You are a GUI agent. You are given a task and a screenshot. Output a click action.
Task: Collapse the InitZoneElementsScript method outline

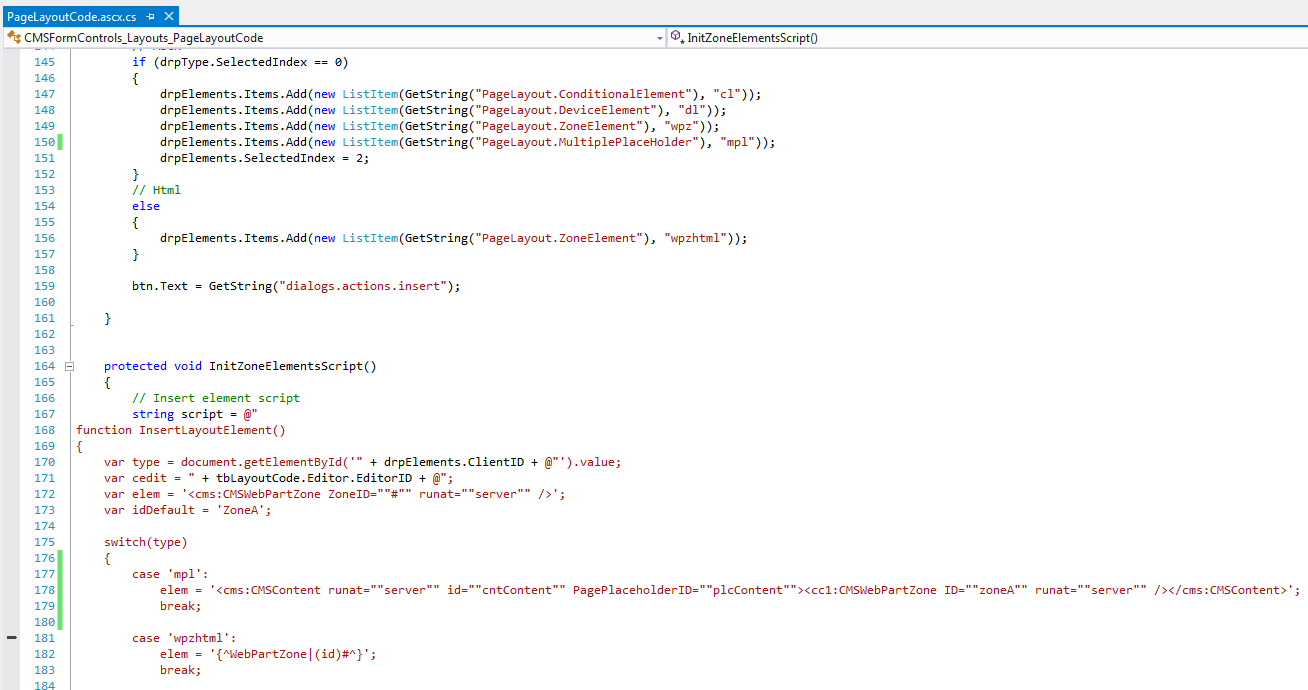tap(70, 366)
